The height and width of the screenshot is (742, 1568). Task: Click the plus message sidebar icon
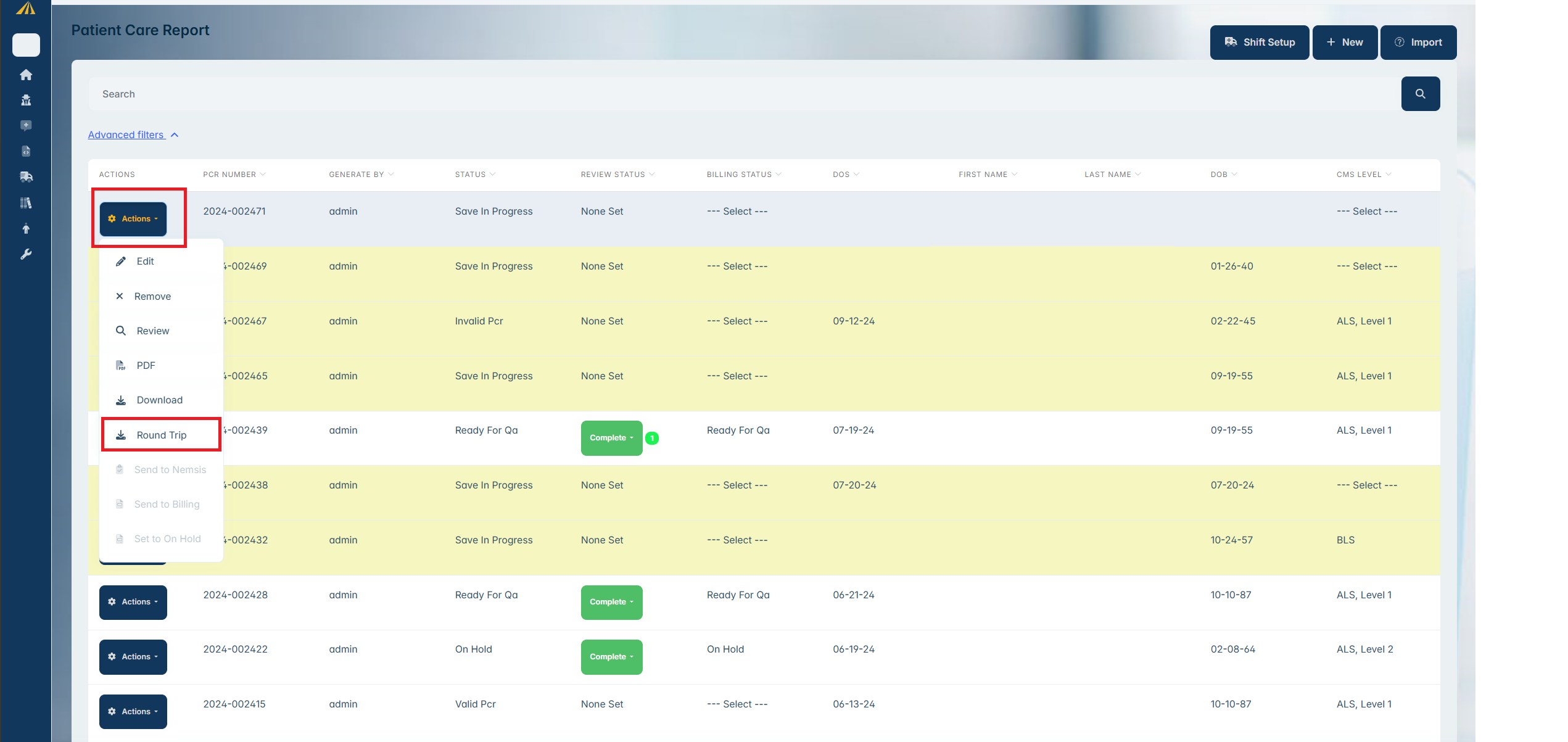point(26,125)
